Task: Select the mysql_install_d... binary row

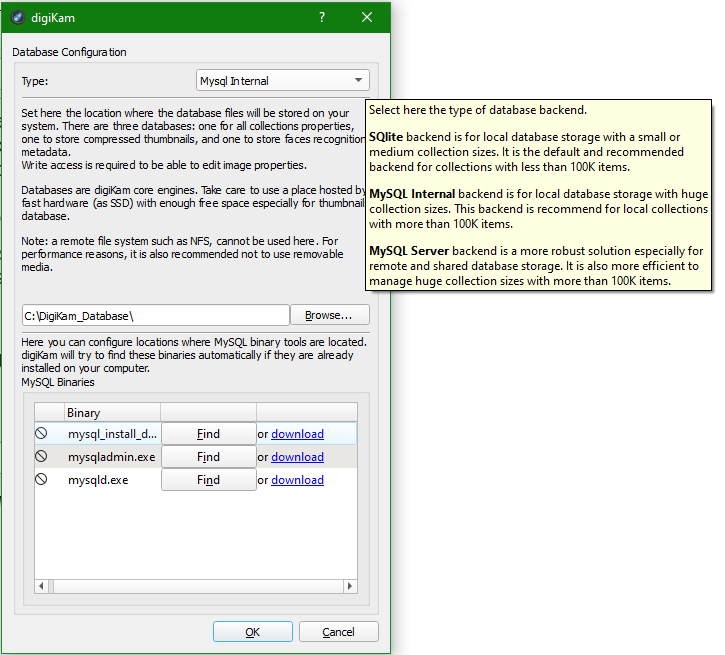Action: pos(196,434)
